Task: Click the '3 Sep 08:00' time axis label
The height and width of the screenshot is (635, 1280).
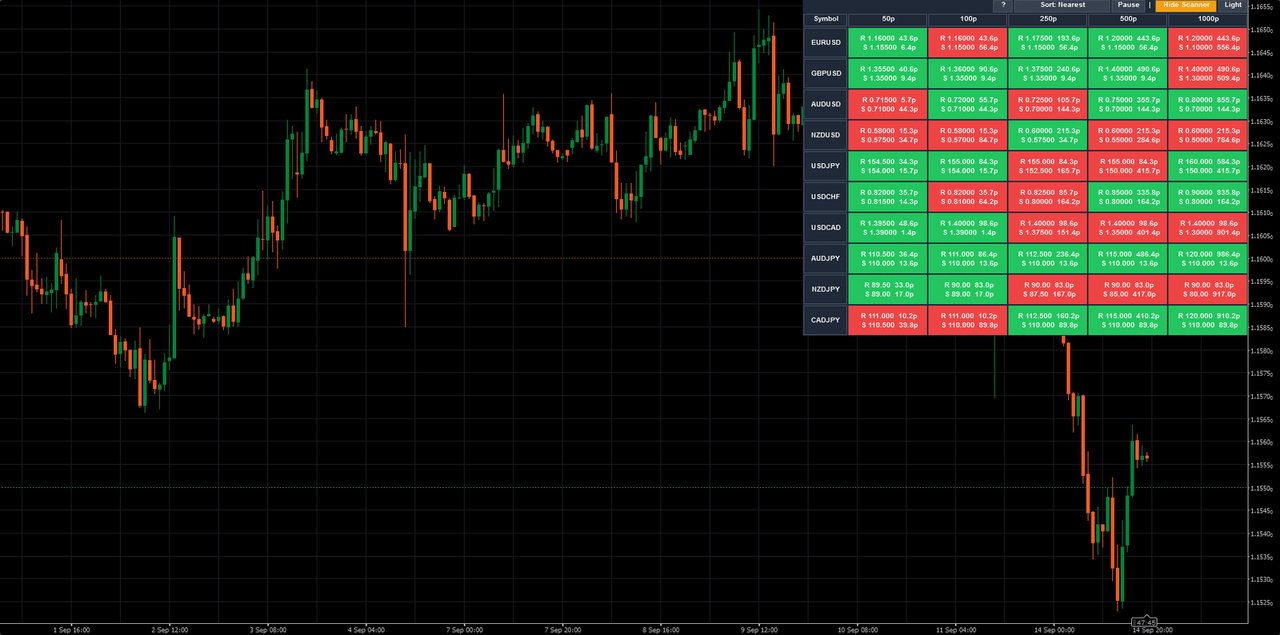Action: click(268, 630)
